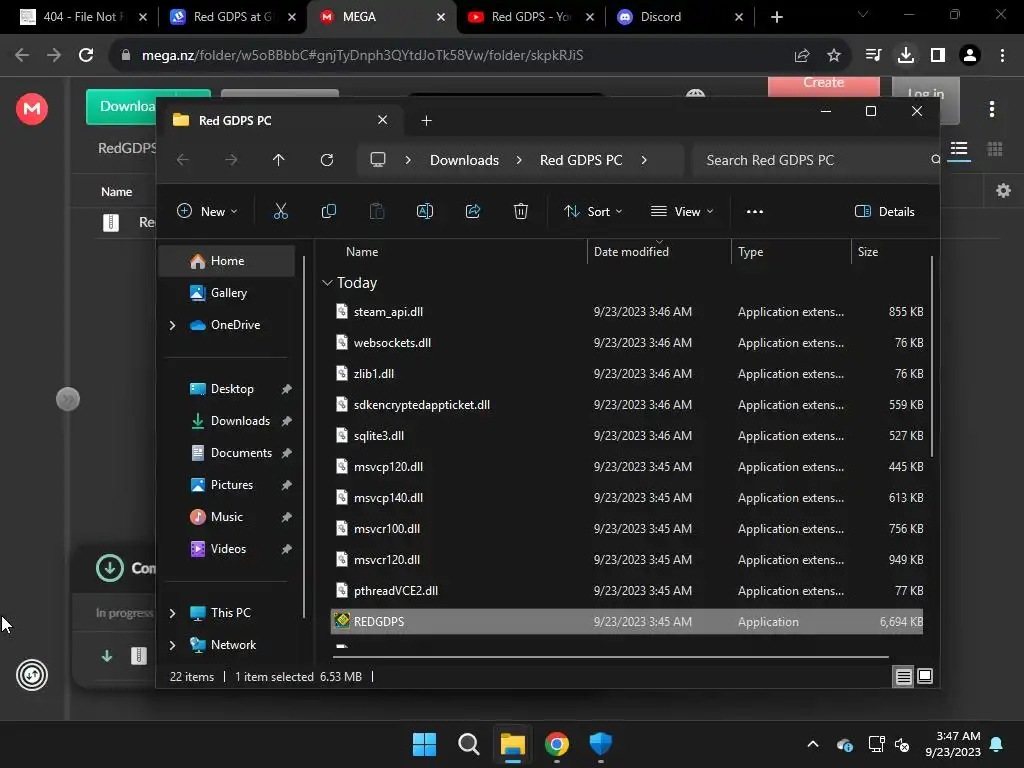Click MEGA grid view icon
Viewport: 1024px width, 768px height.
pyautogui.click(x=995, y=150)
